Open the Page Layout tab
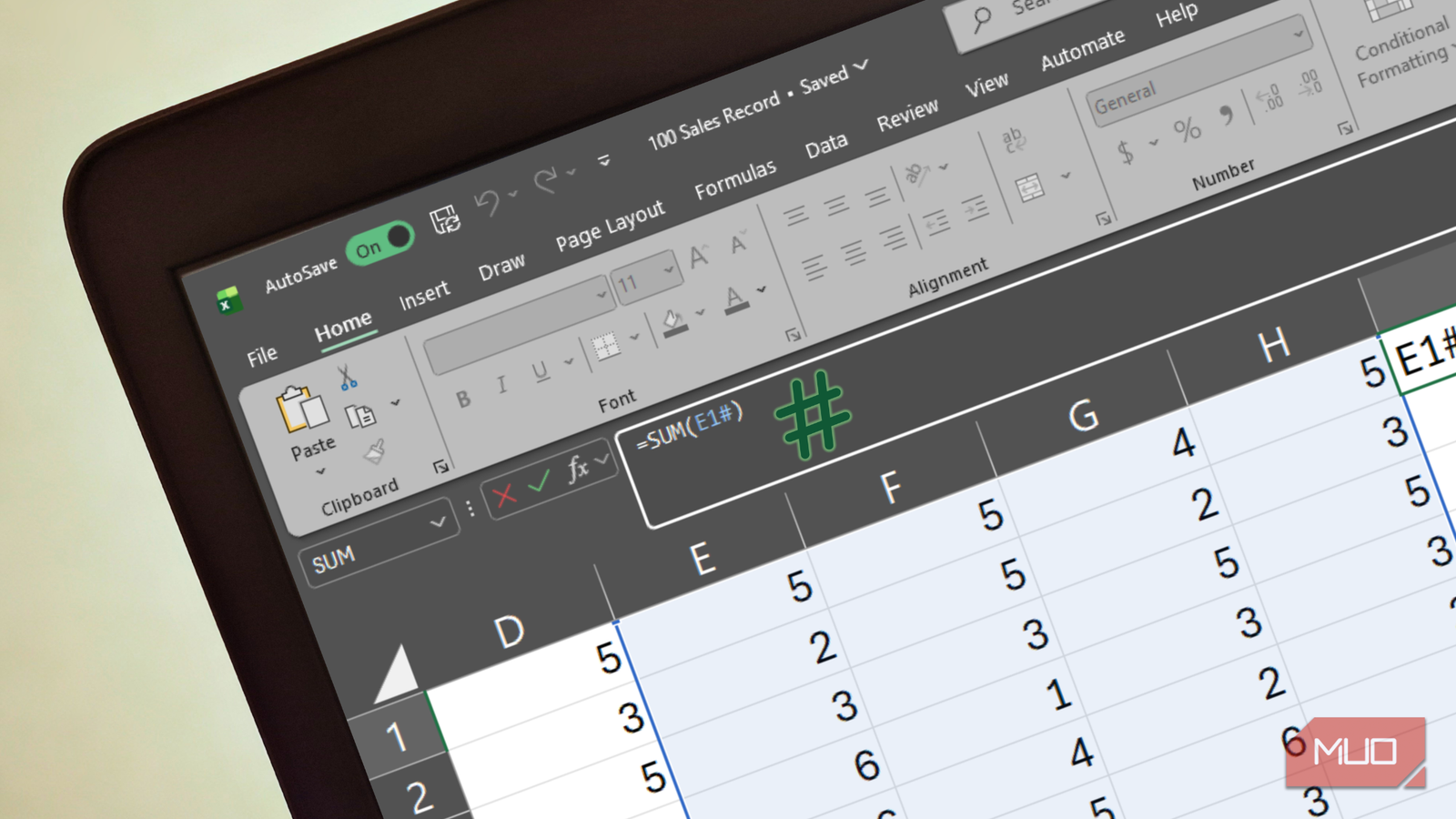This screenshot has width=1456, height=819. coord(610,226)
